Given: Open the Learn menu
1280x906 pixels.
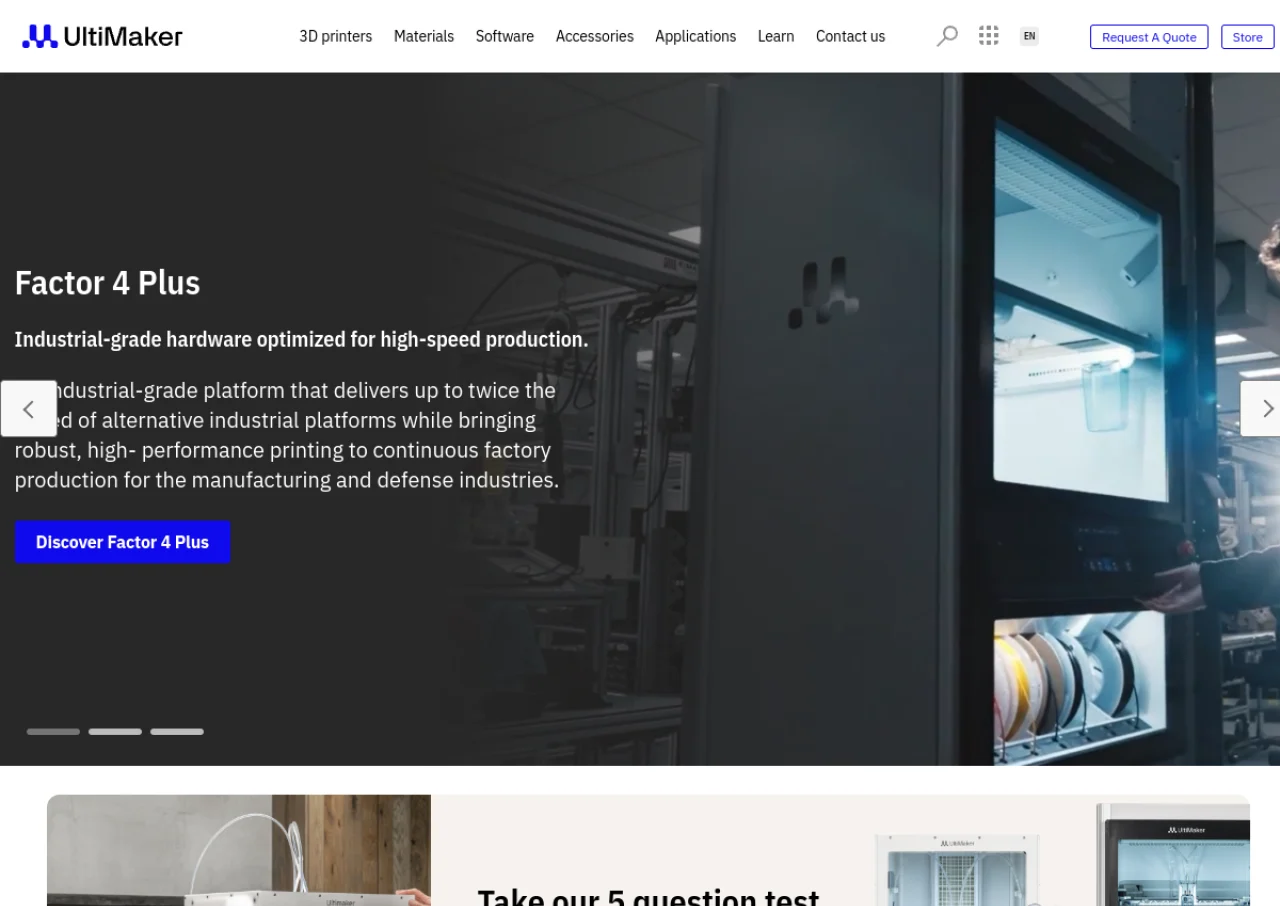Looking at the screenshot, I should pos(776,36).
